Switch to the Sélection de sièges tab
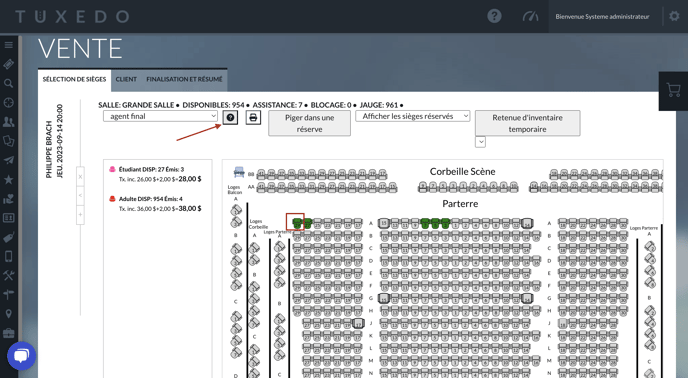This screenshot has height=378, width=688. pos(74,79)
